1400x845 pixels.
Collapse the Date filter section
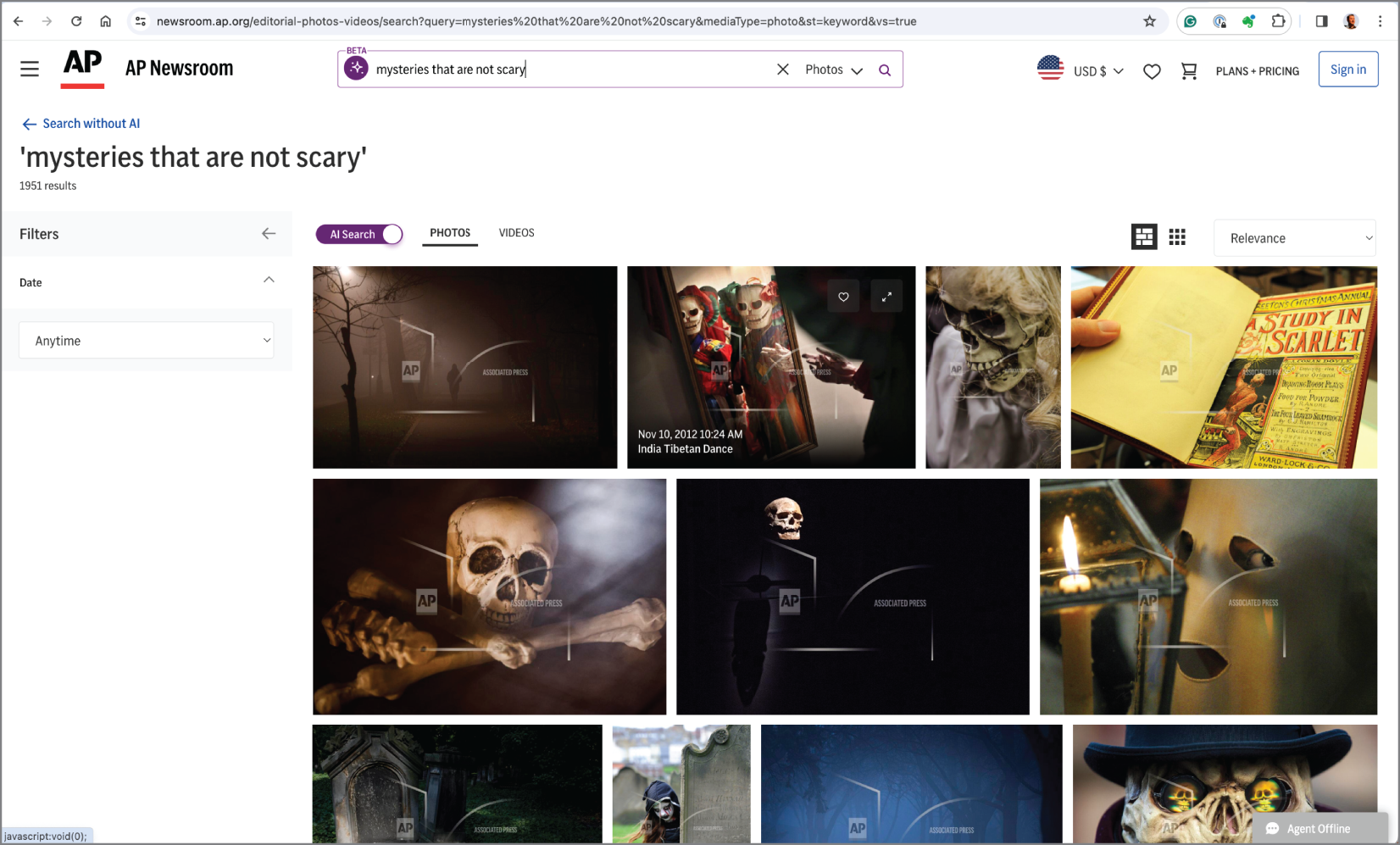point(269,280)
